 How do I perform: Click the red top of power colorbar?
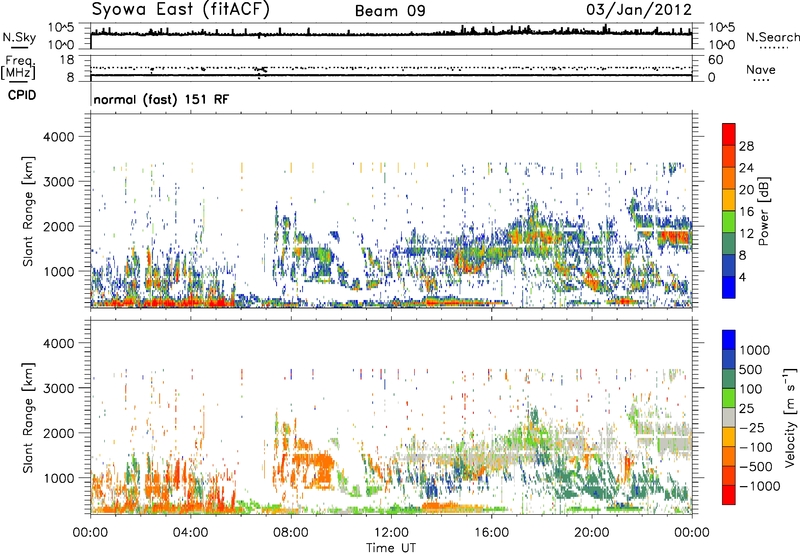pos(729,135)
